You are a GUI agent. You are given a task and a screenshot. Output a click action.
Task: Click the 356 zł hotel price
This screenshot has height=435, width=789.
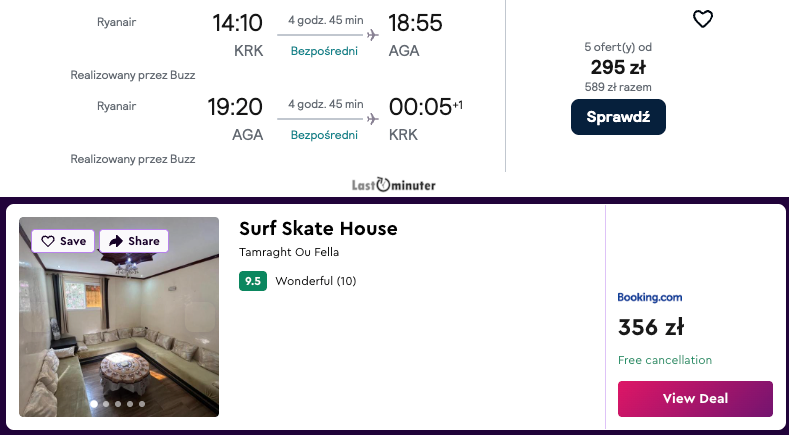click(651, 327)
